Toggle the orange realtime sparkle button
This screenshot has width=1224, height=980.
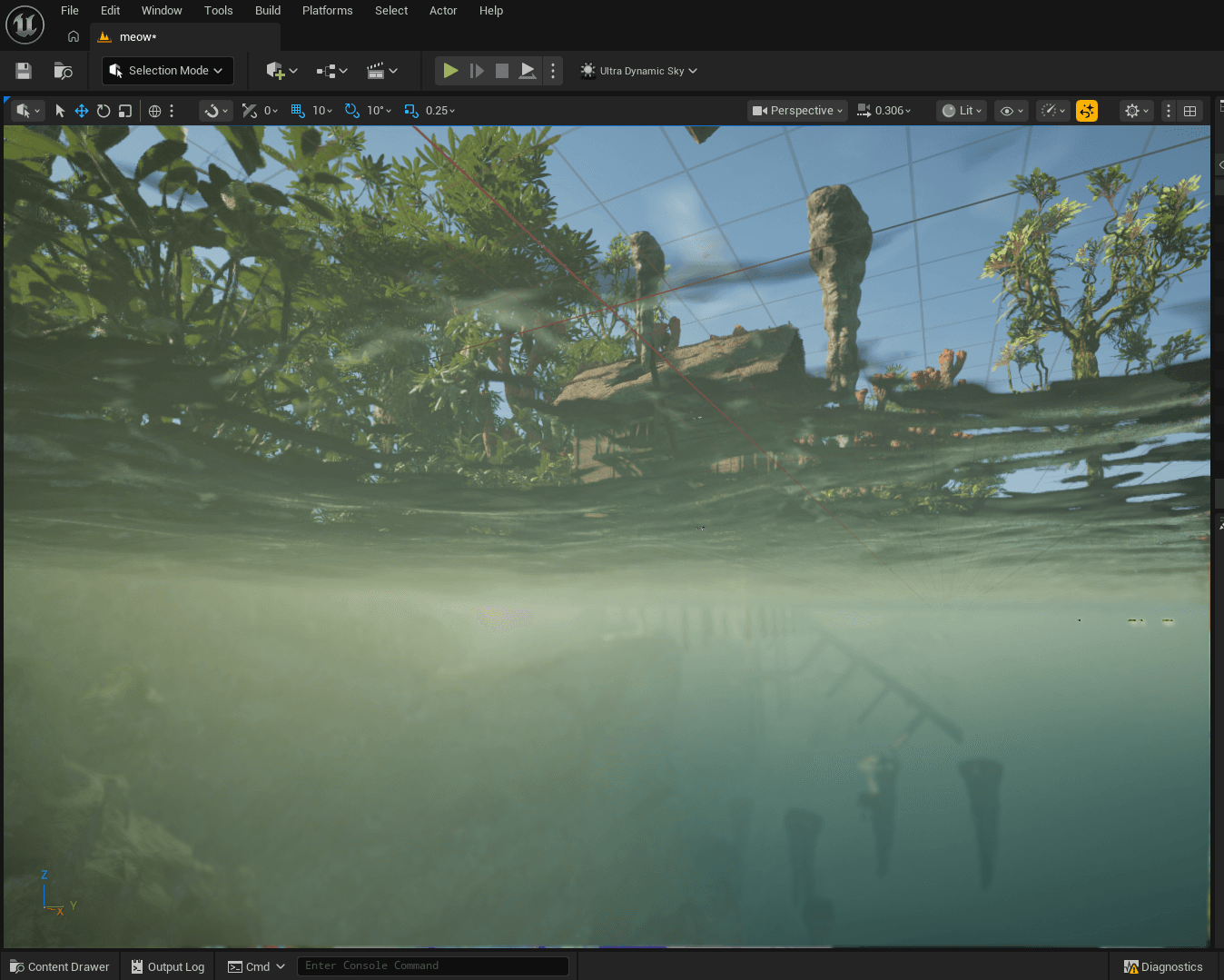(x=1087, y=111)
